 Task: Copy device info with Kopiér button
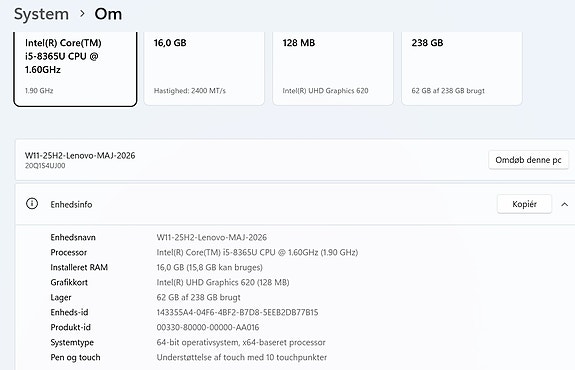point(524,204)
